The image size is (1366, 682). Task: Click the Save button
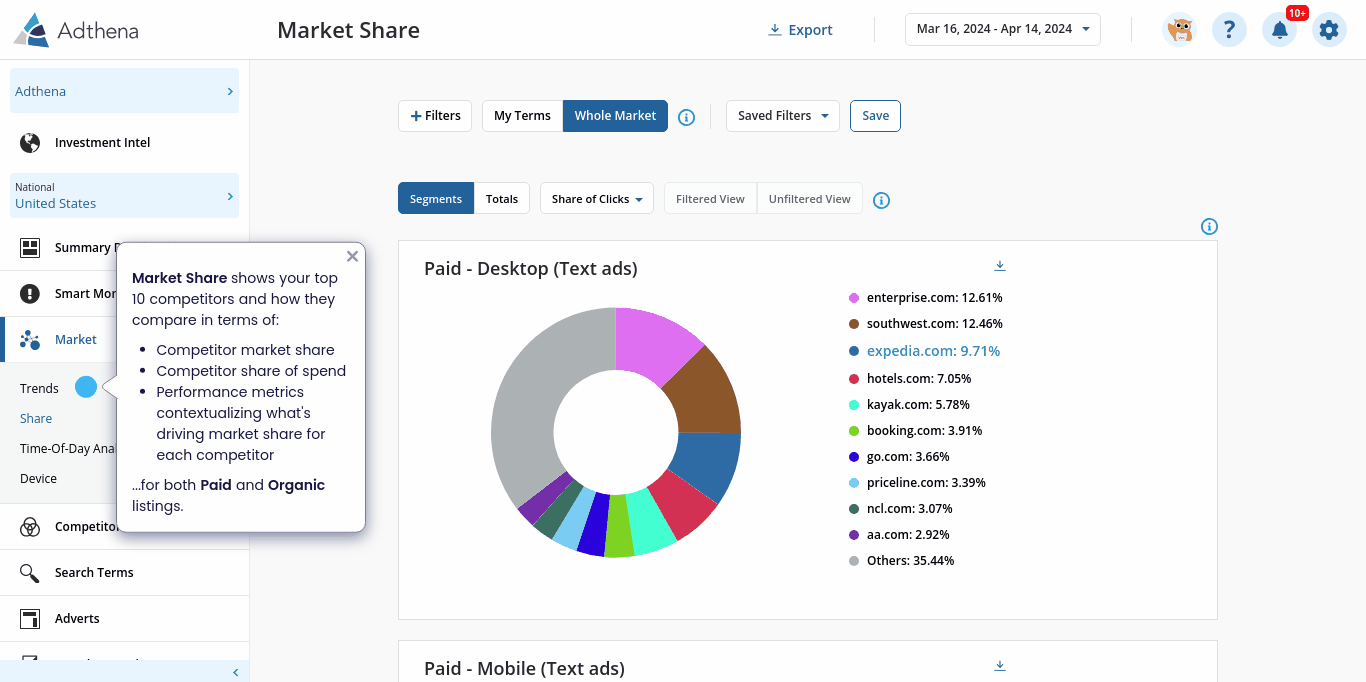pyautogui.click(x=875, y=116)
